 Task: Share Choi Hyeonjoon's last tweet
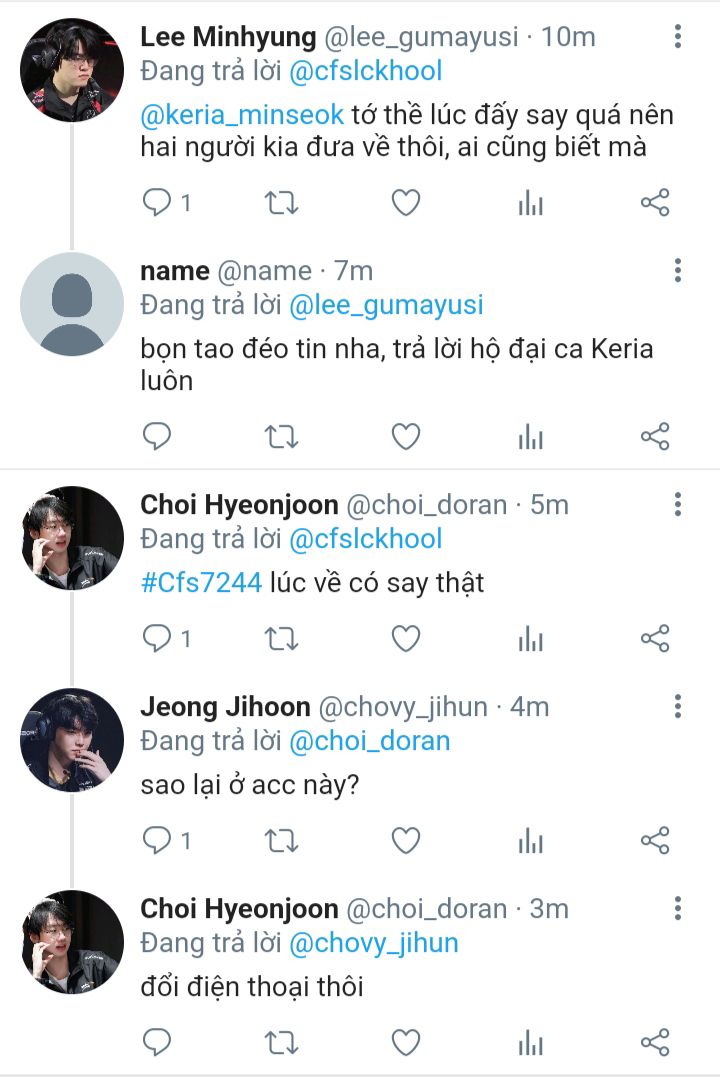(654, 1042)
